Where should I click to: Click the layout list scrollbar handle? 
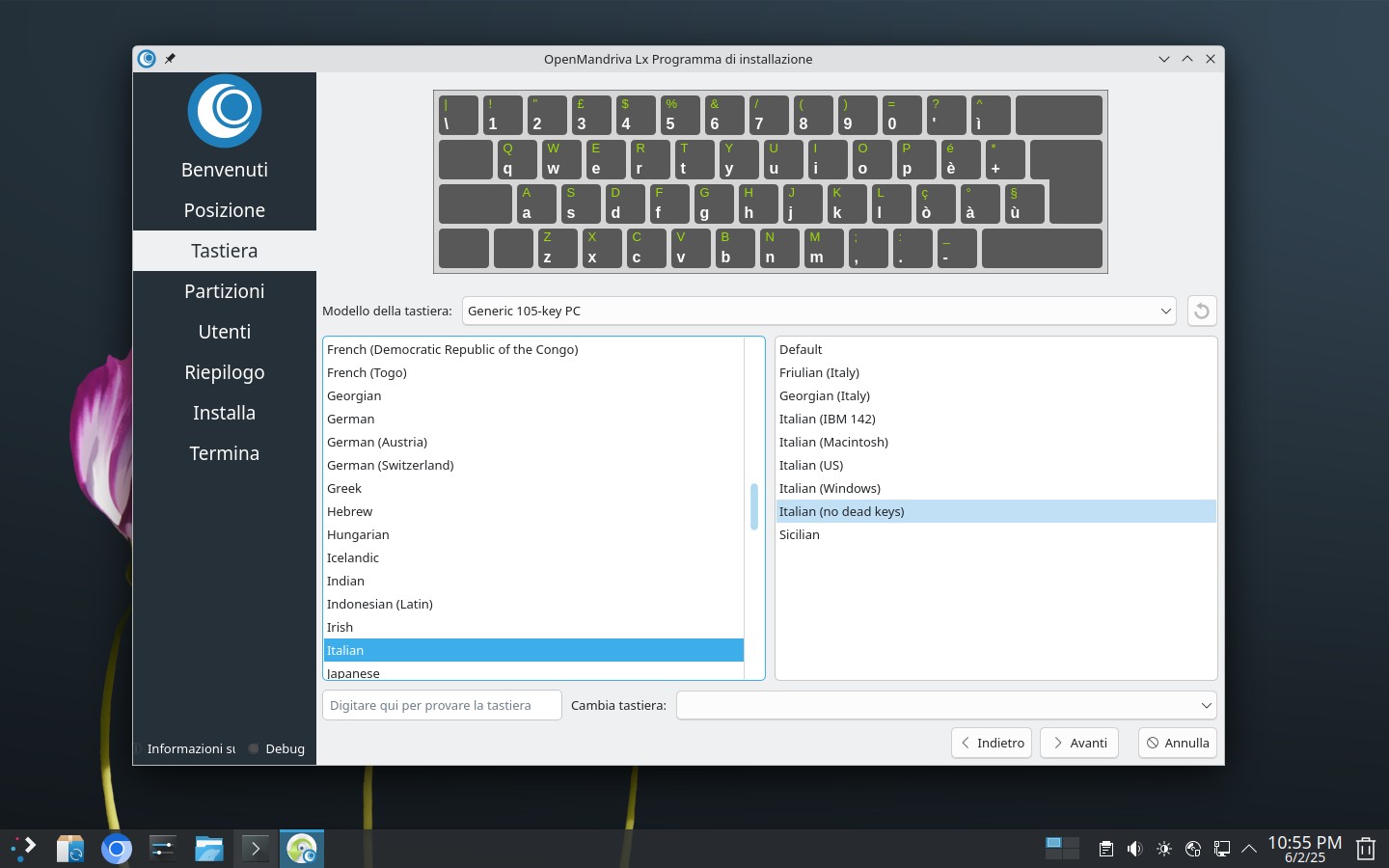click(x=754, y=506)
